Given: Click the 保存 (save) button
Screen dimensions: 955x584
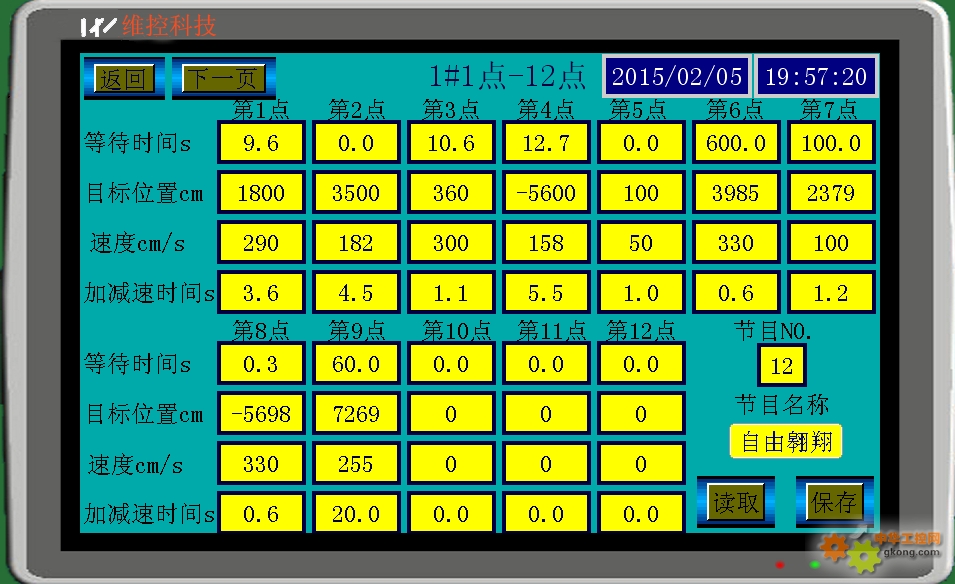Looking at the screenshot, I should [x=834, y=502].
